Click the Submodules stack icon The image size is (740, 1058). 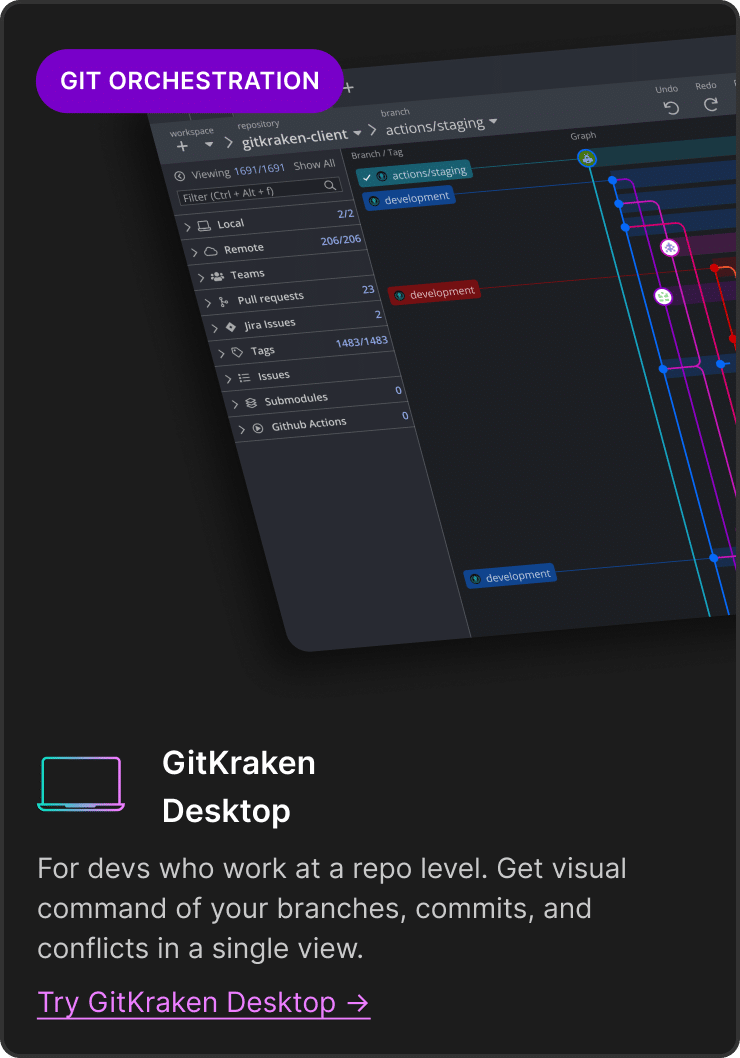coord(251,403)
